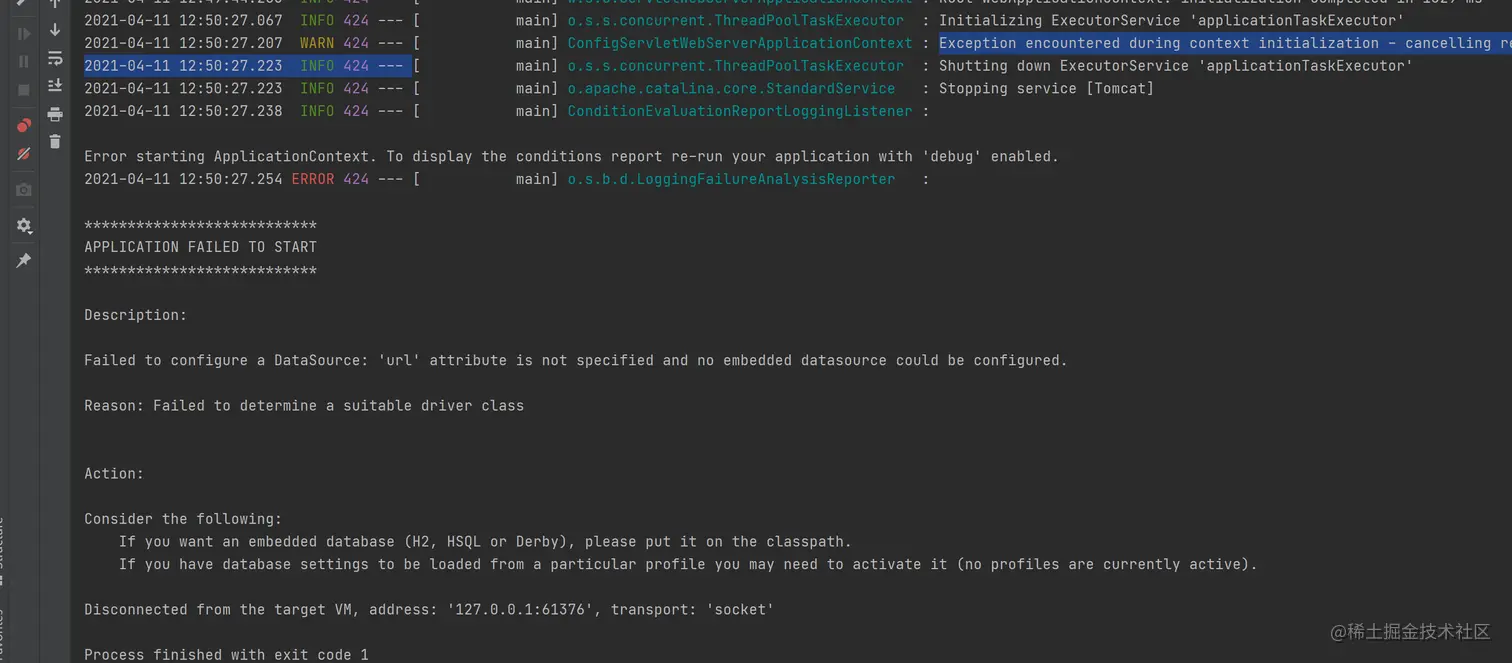Viewport: 1512px width, 663px height.
Task: Click 'Error starting ApplicationContext' line
Action: point(571,156)
